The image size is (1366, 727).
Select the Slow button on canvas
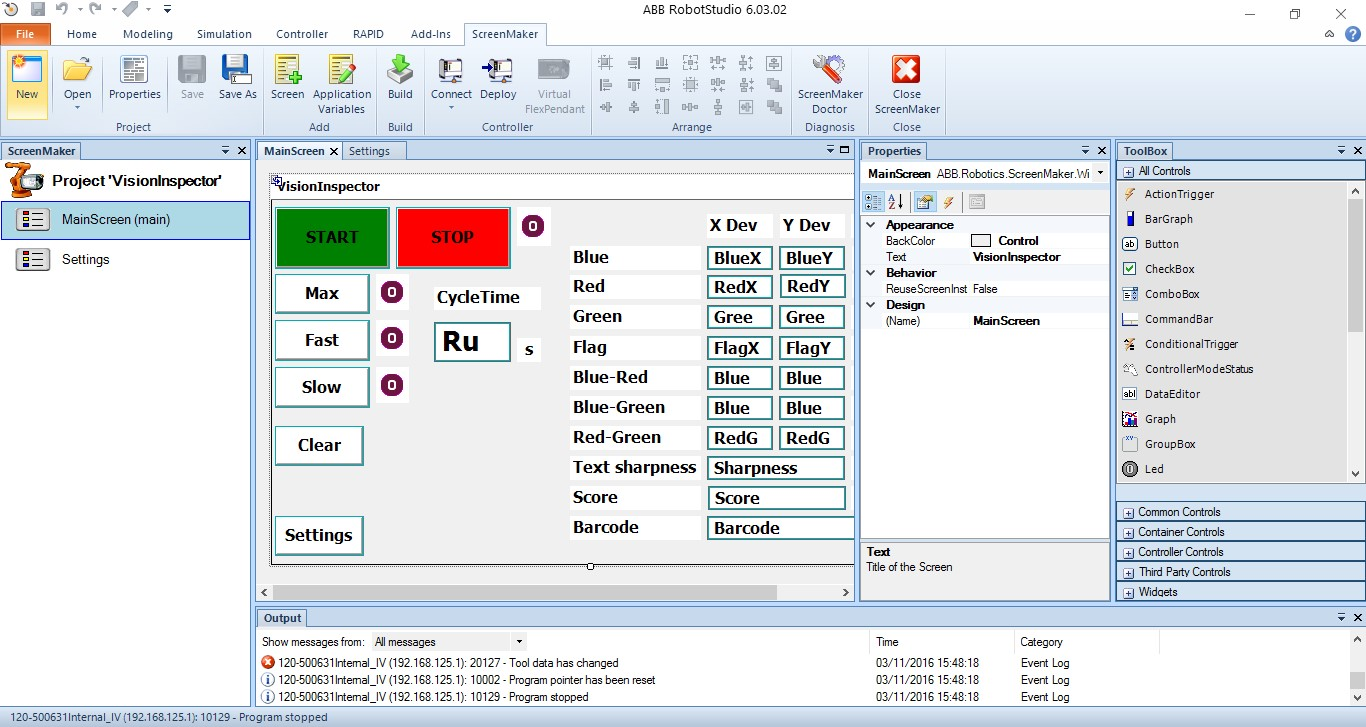point(322,388)
